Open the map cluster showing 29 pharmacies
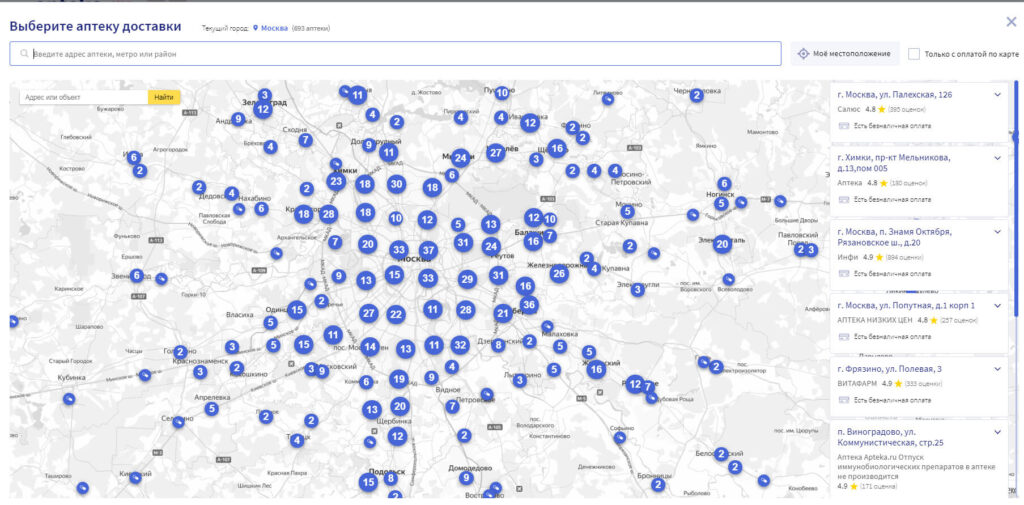Screen dimensions: 1024x505 (467, 279)
